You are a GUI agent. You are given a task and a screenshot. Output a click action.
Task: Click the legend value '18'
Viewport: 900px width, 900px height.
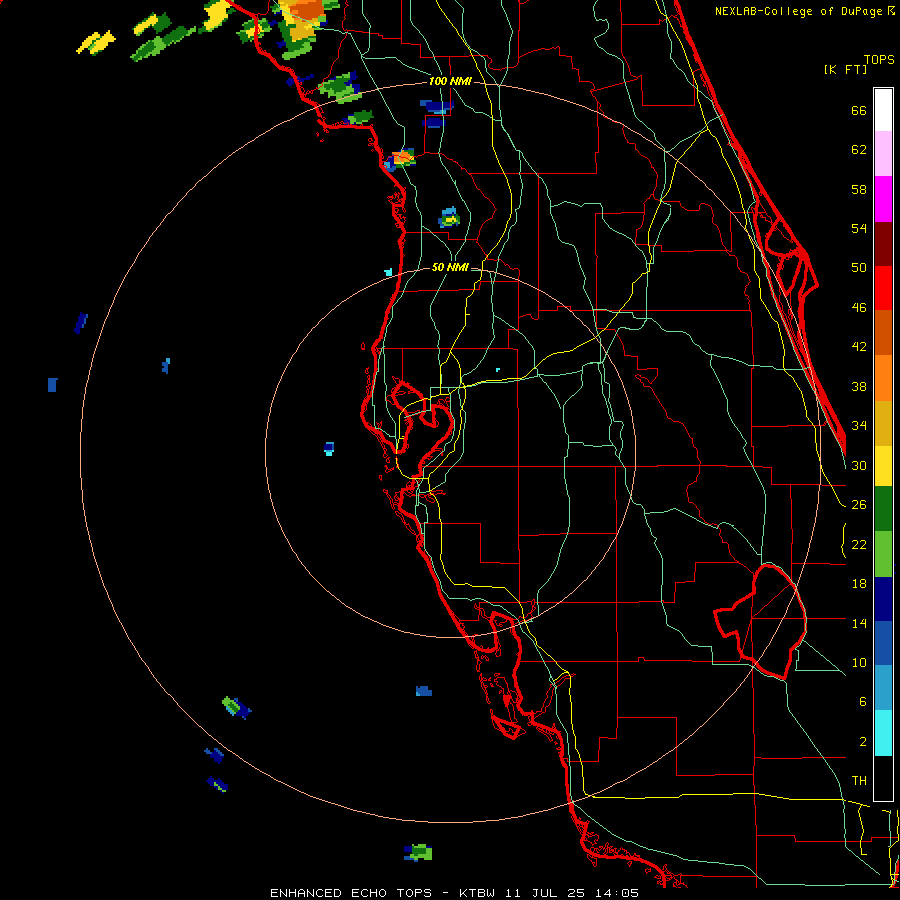pos(859,584)
